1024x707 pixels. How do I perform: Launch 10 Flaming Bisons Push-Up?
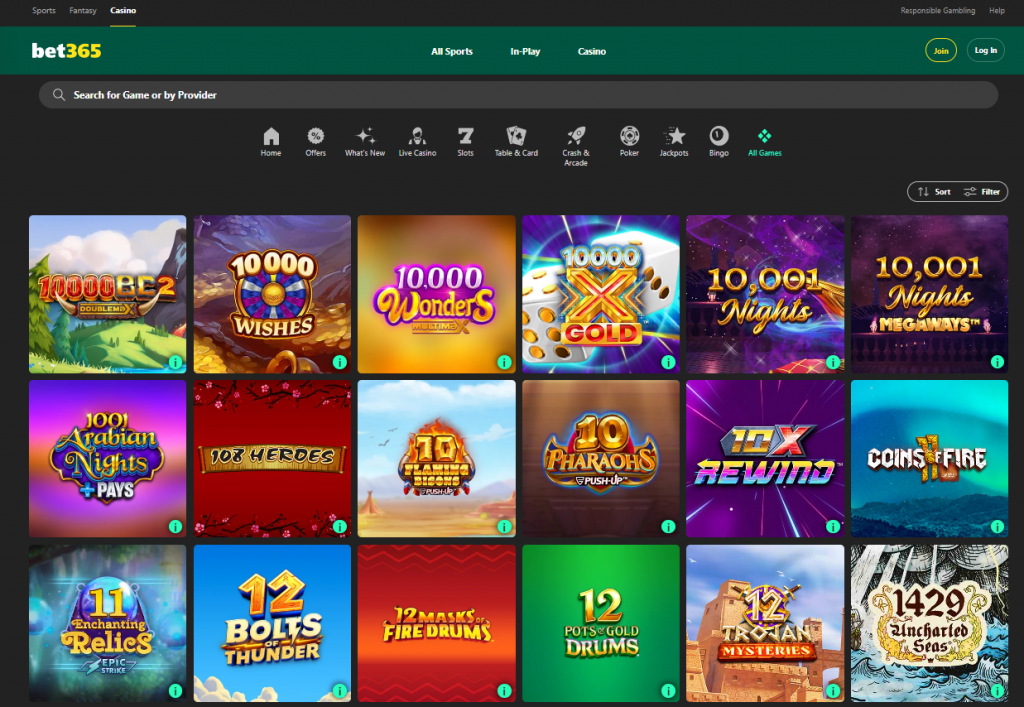click(436, 458)
